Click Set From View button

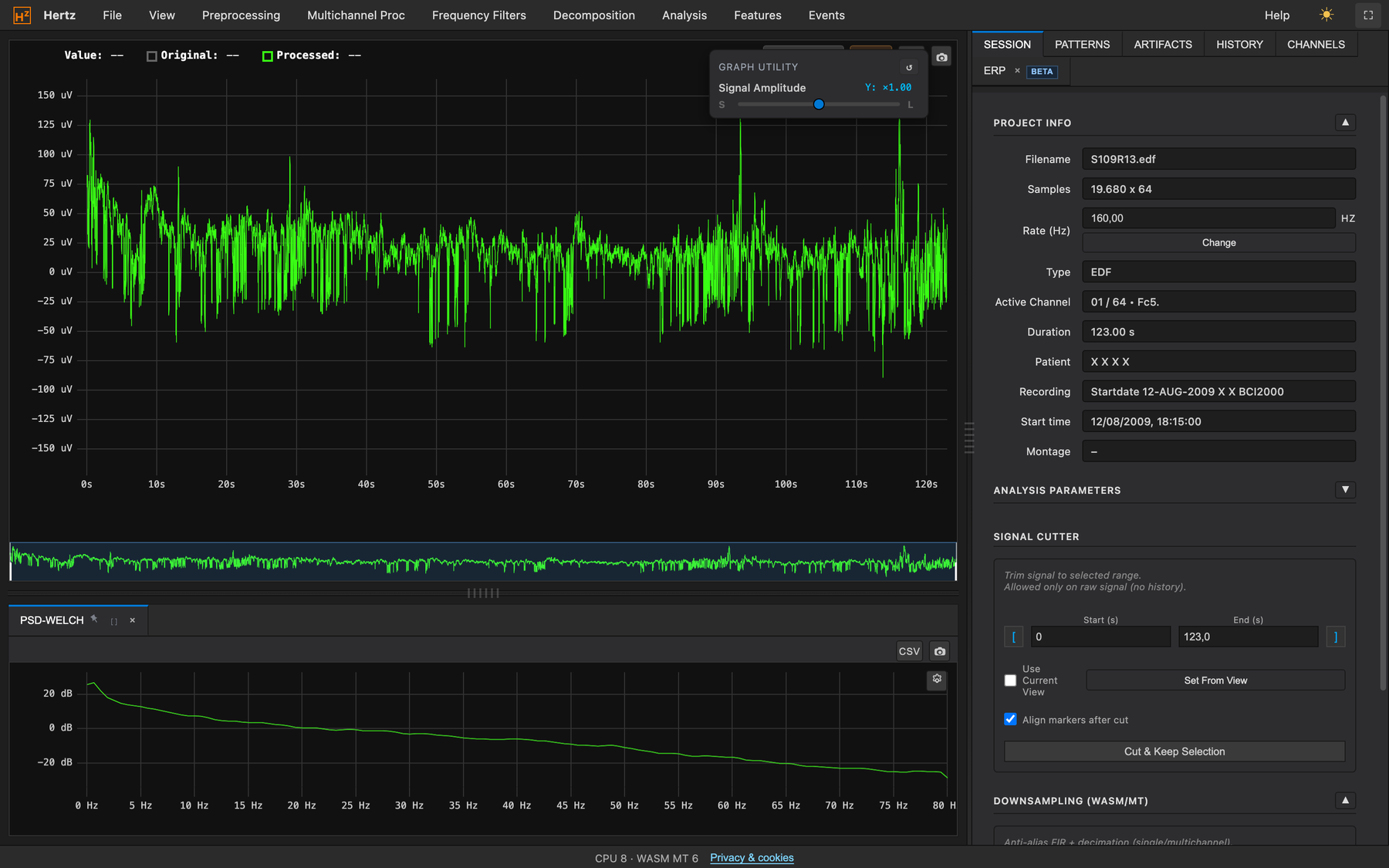(x=1215, y=681)
